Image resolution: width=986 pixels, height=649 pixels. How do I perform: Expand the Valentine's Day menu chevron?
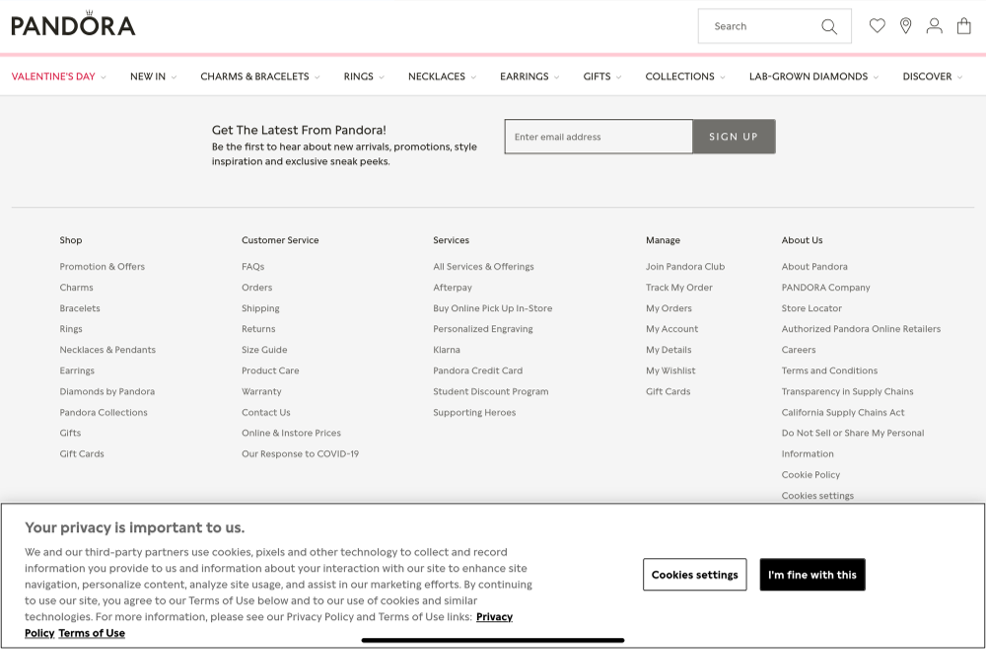103,77
